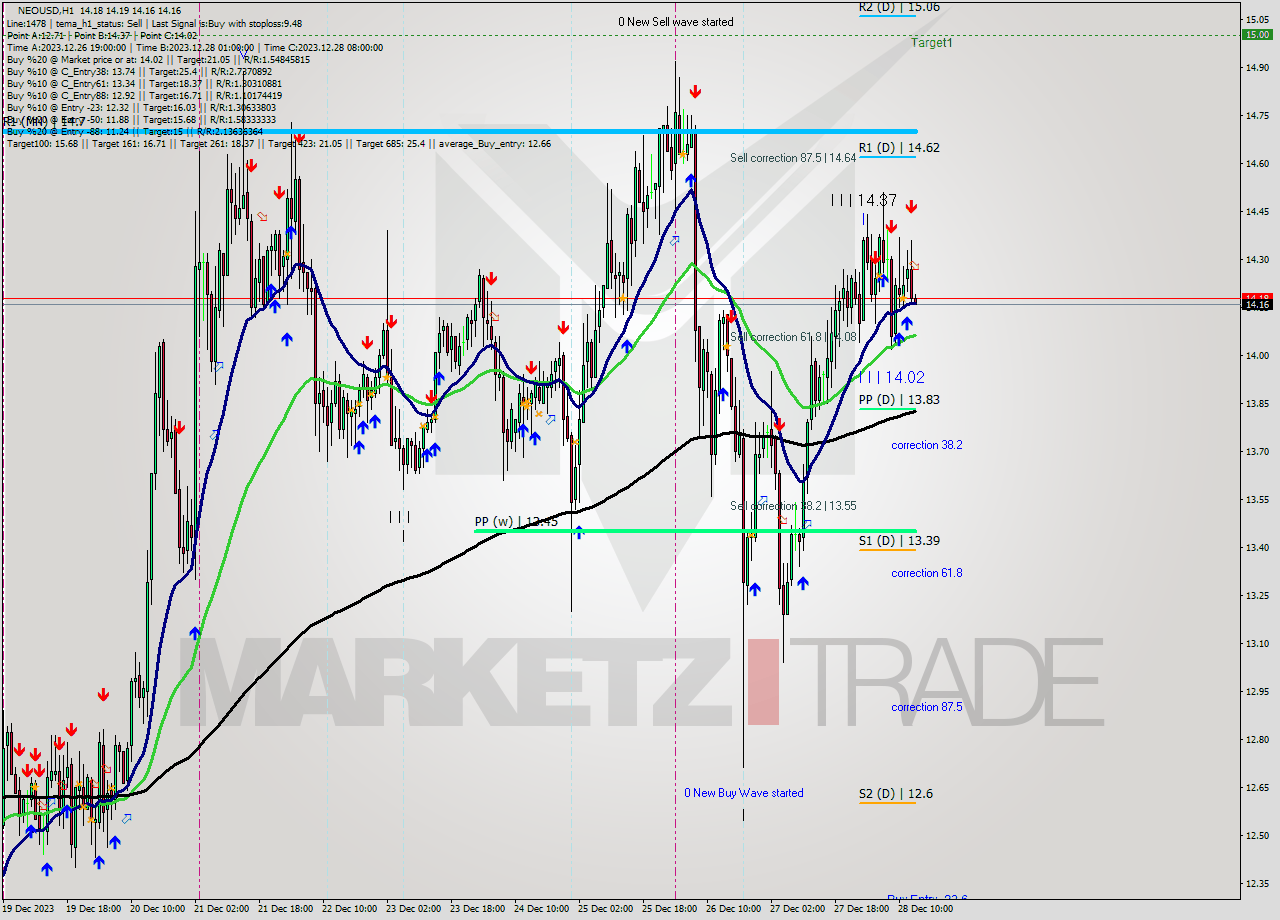Click '22 Dec 10:00' on the time axis

tap(349, 909)
